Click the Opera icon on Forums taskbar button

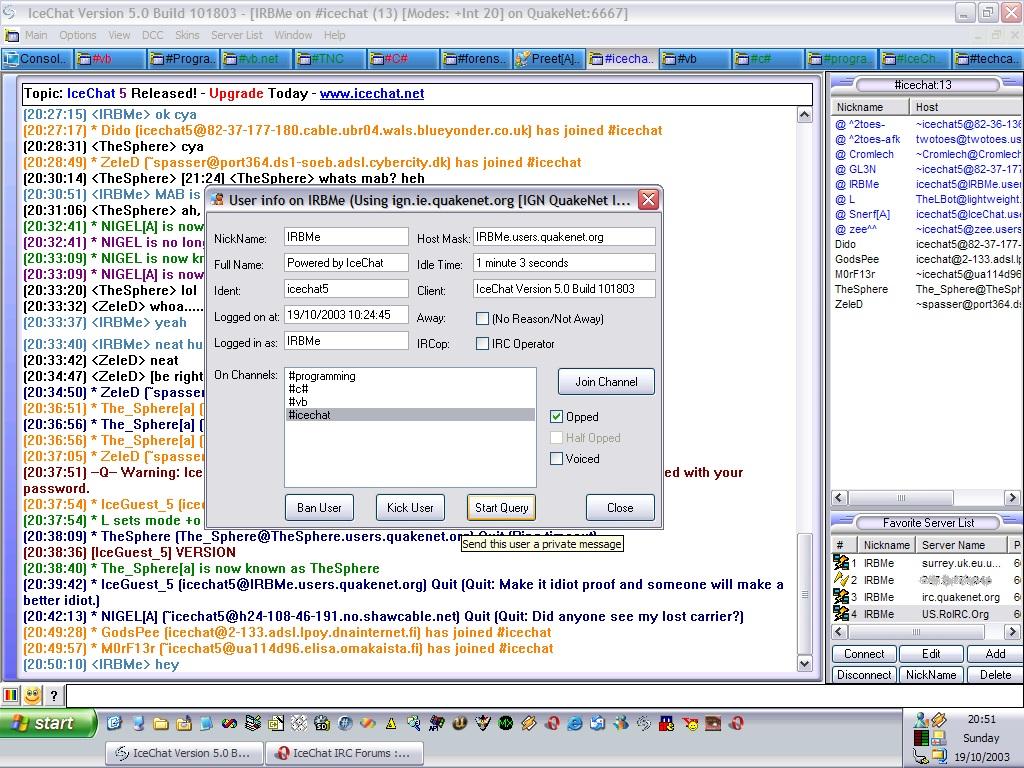point(282,753)
